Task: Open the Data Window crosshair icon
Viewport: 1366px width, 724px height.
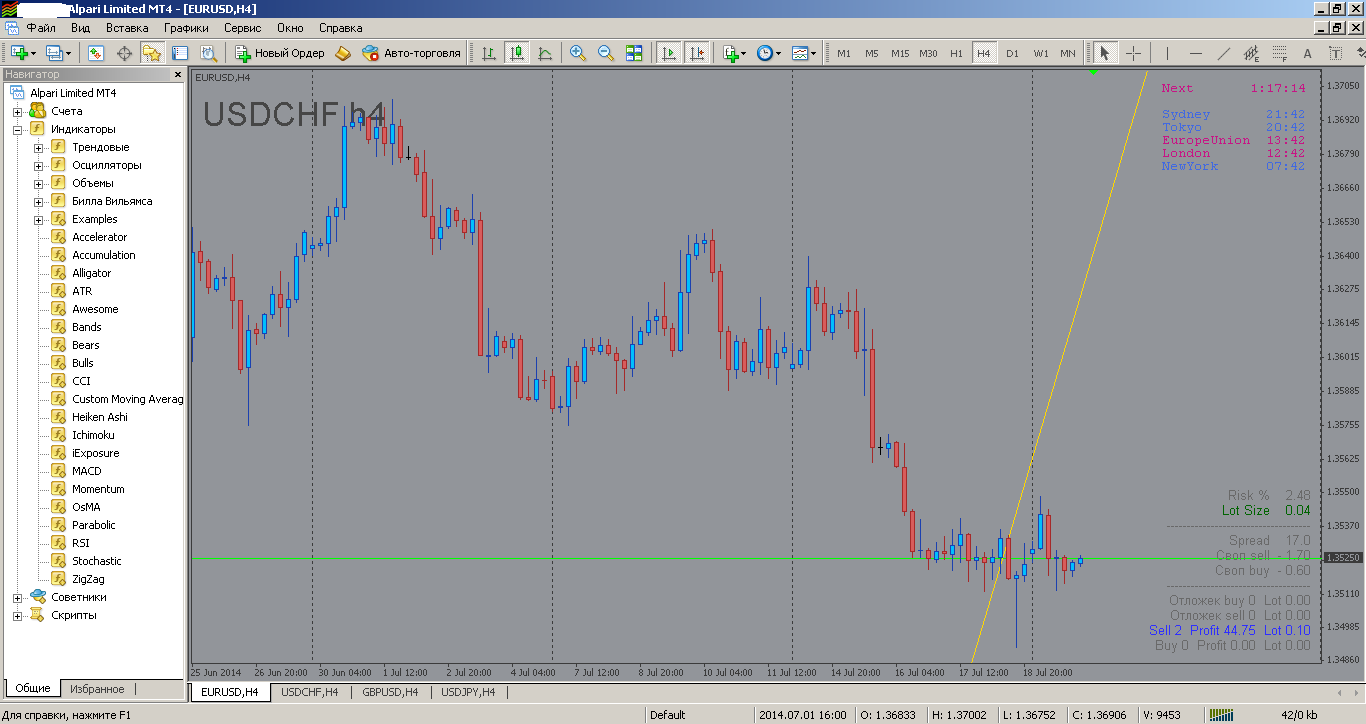Action: 125,53
